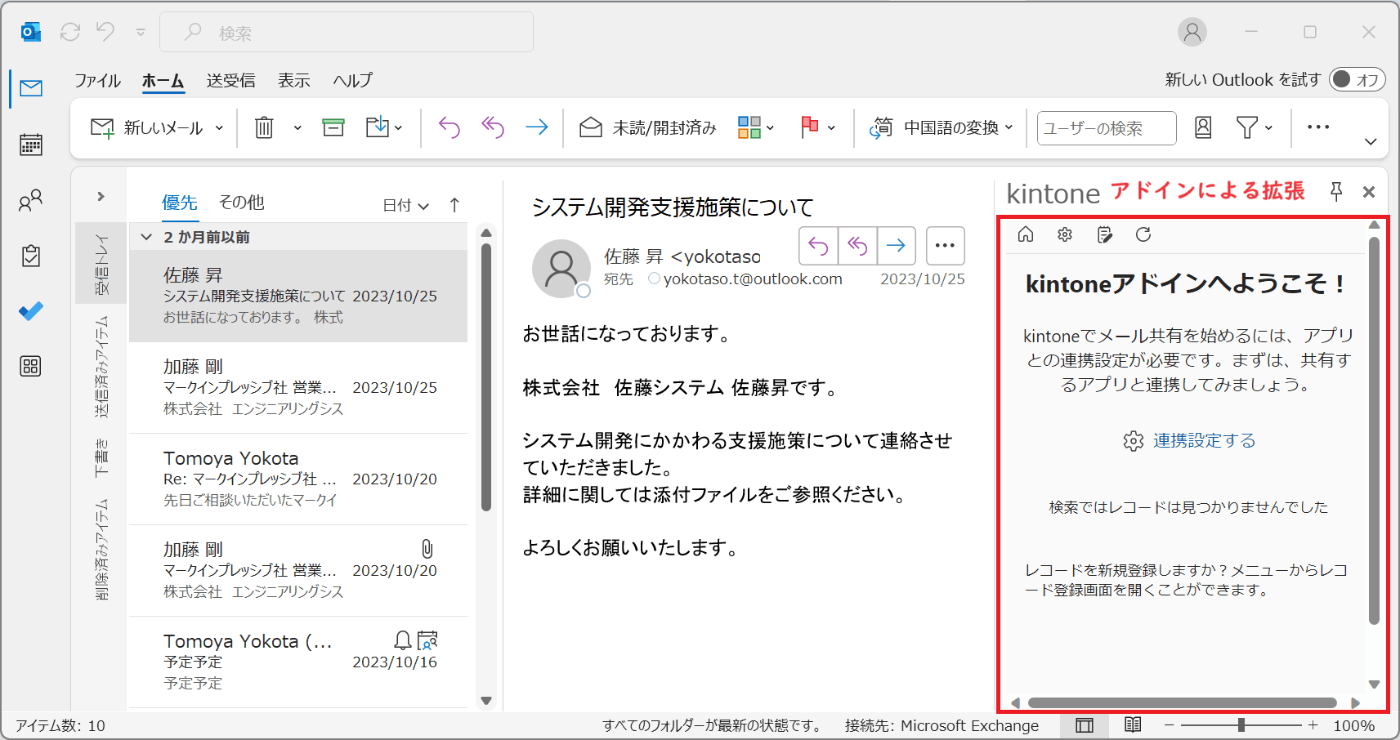Open the Mail view in sidebar
The height and width of the screenshot is (740, 1400).
pos(31,89)
